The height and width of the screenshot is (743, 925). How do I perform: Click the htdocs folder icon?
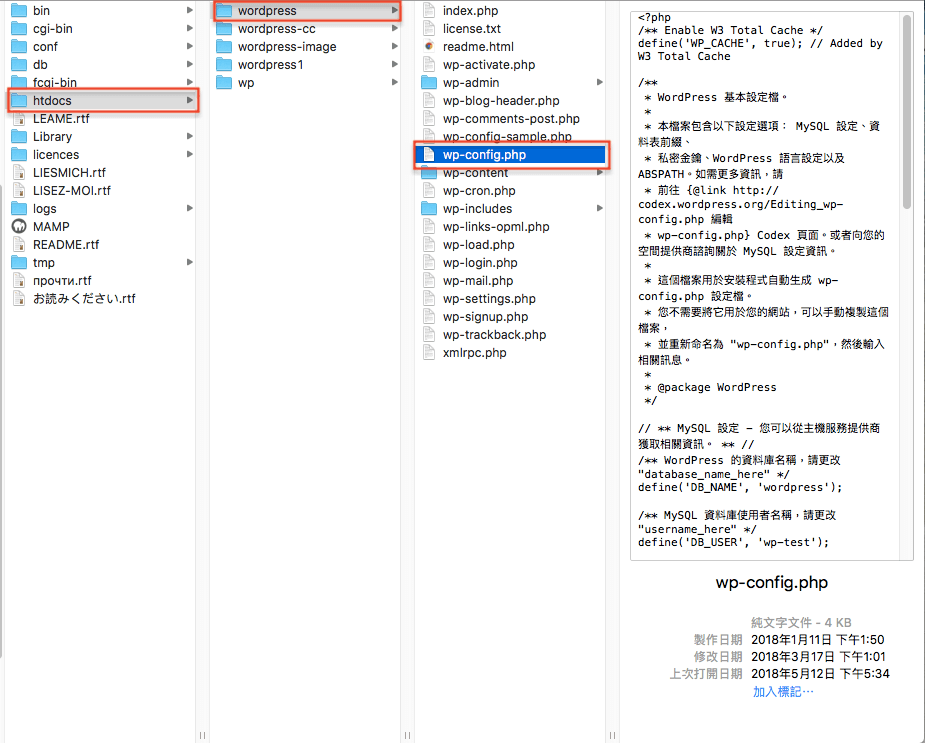tap(19, 100)
